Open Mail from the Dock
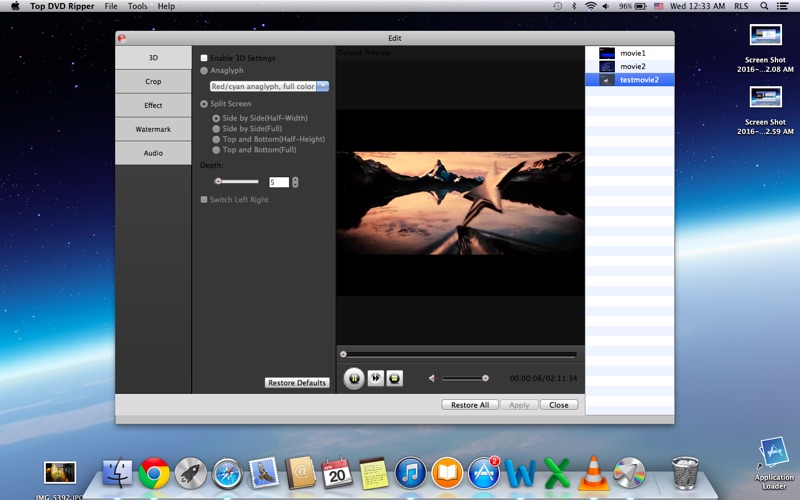Image resolution: width=800 pixels, height=500 pixels. [264, 472]
